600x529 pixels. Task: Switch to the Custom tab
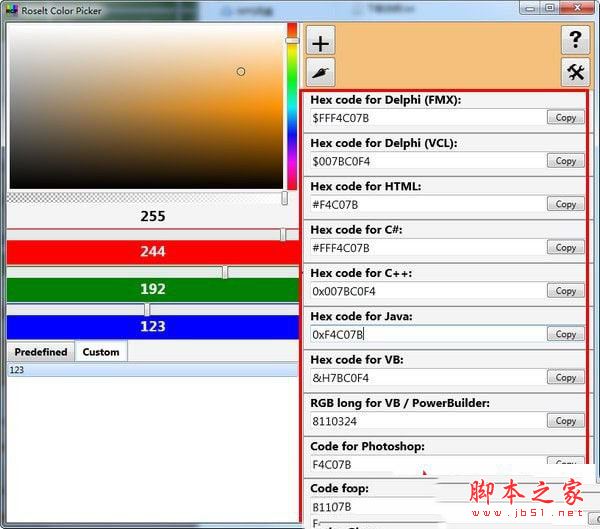coord(101,352)
